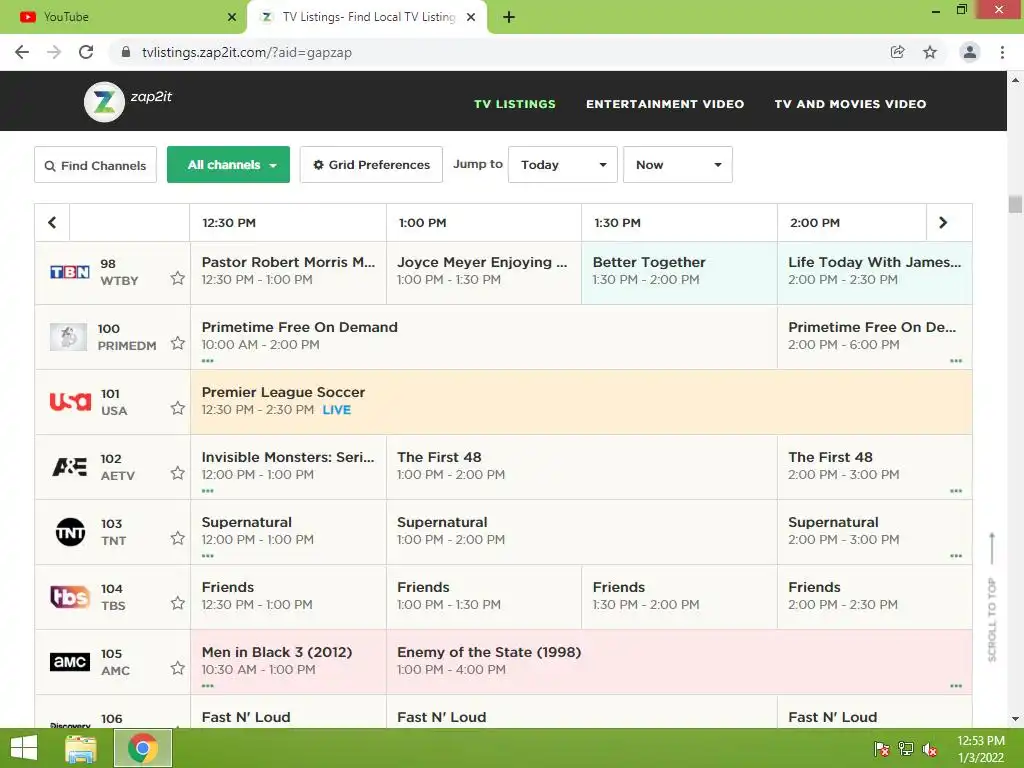Click the muted volume tray icon
The width and height of the screenshot is (1024, 768).
click(x=930, y=750)
